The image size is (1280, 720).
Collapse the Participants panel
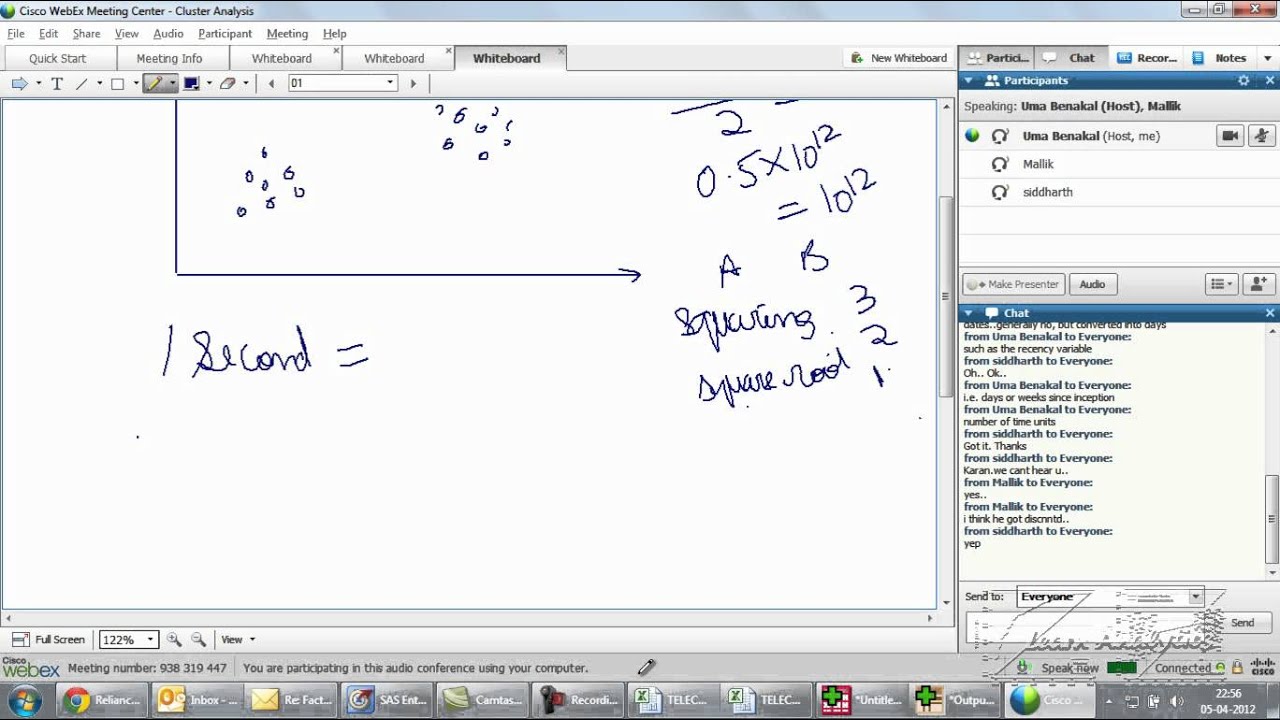click(x=968, y=80)
